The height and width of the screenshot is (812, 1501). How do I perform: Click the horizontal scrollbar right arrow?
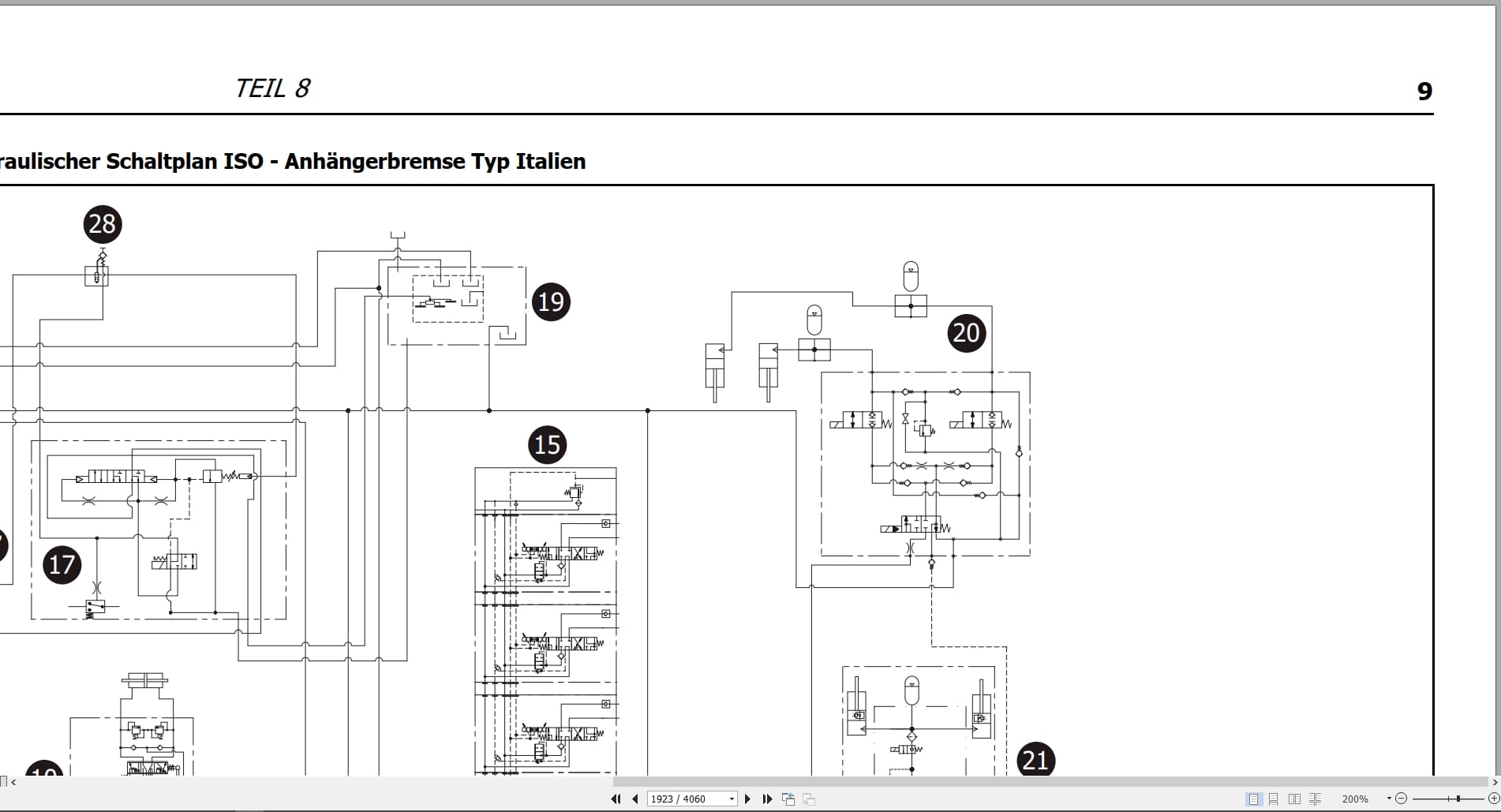pyautogui.click(x=1495, y=782)
